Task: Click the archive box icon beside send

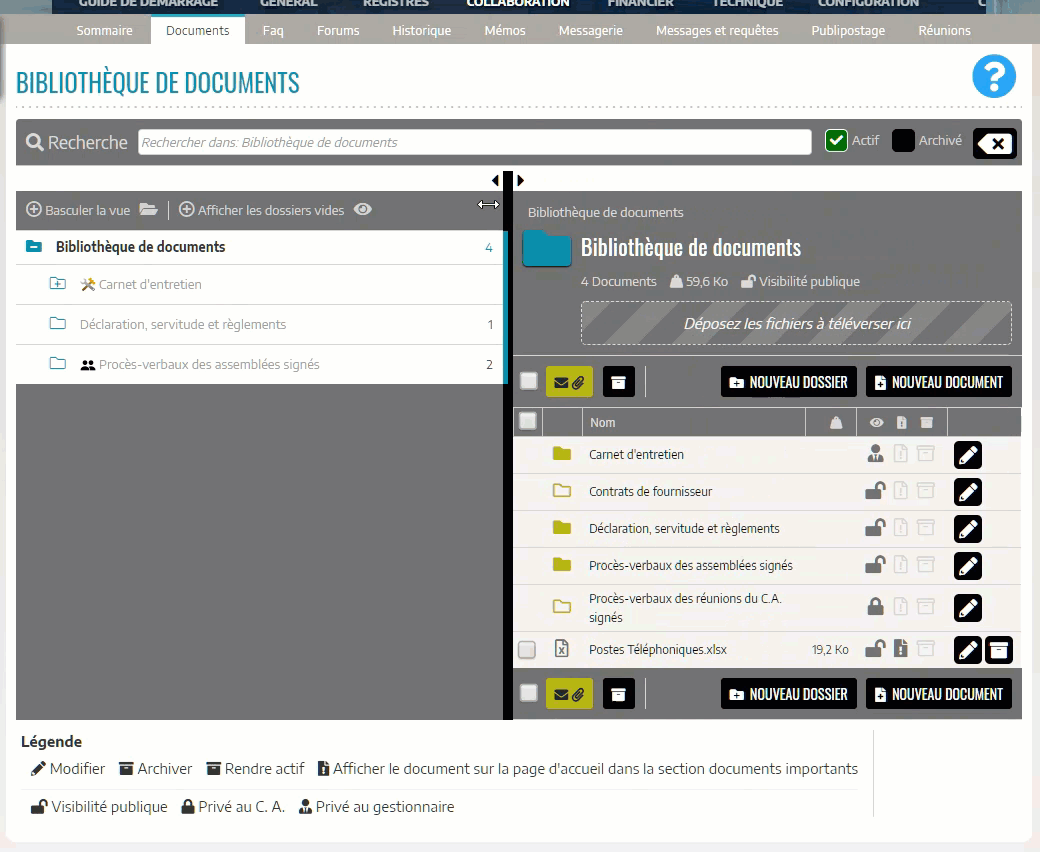Action: coord(618,381)
